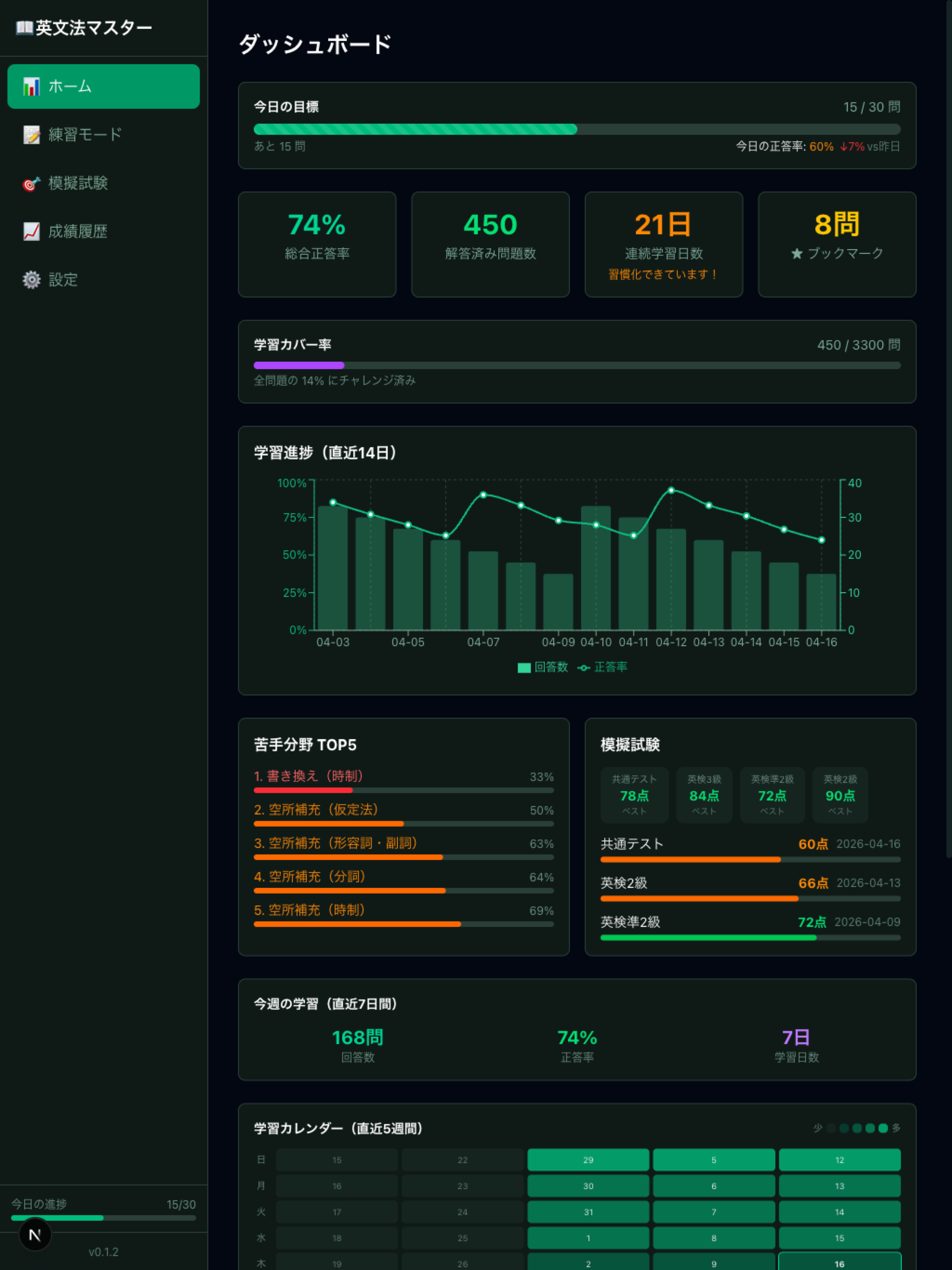Screen dimensions: 952x1270
Task: Click the round N logo badge
Action: click(35, 1234)
